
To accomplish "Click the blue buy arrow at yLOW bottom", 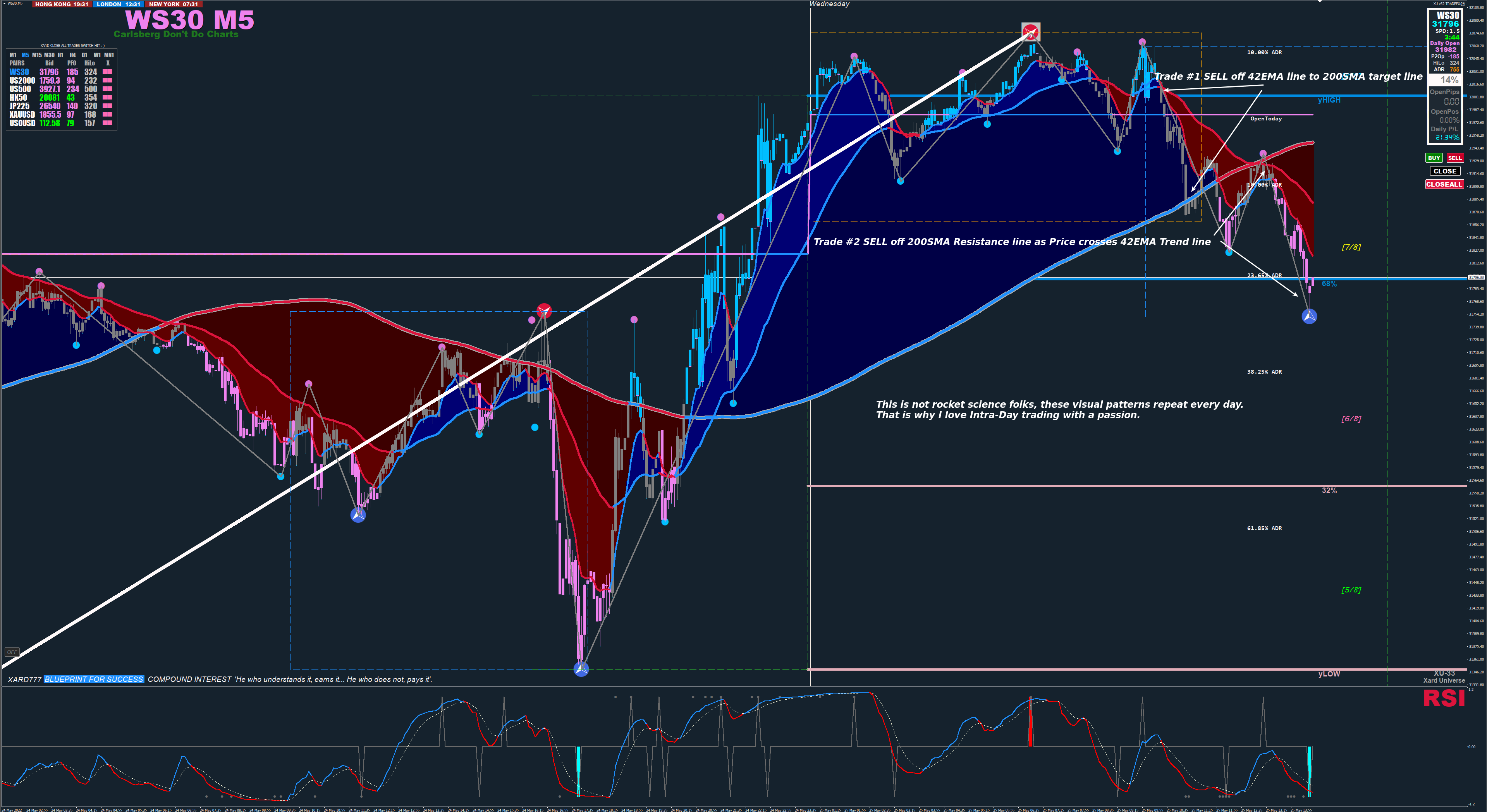I will [x=581, y=670].
